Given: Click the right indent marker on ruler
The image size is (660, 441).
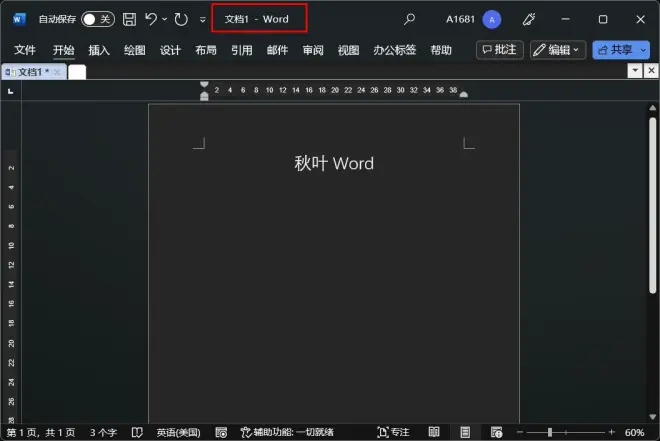Looking at the screenshot, I should (464, 94).
